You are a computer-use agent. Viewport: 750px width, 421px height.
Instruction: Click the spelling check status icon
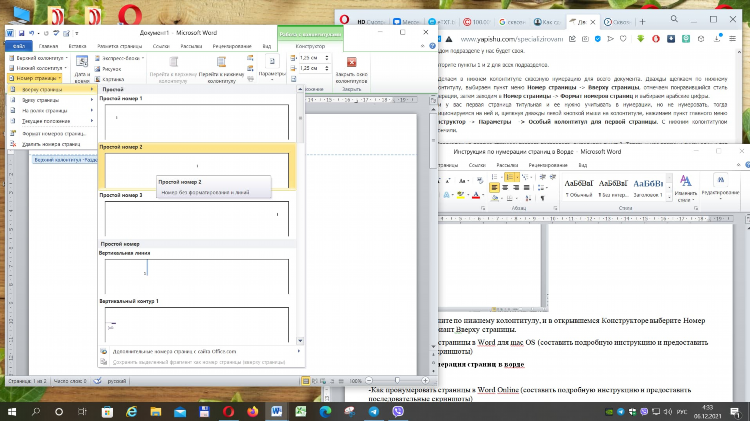(97, 381)
